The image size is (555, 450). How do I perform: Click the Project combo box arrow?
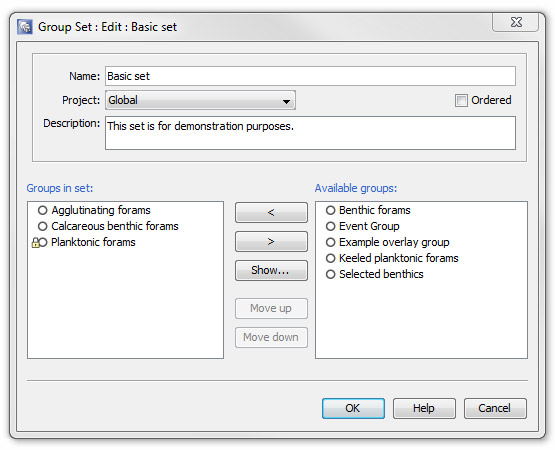point(286,101)
